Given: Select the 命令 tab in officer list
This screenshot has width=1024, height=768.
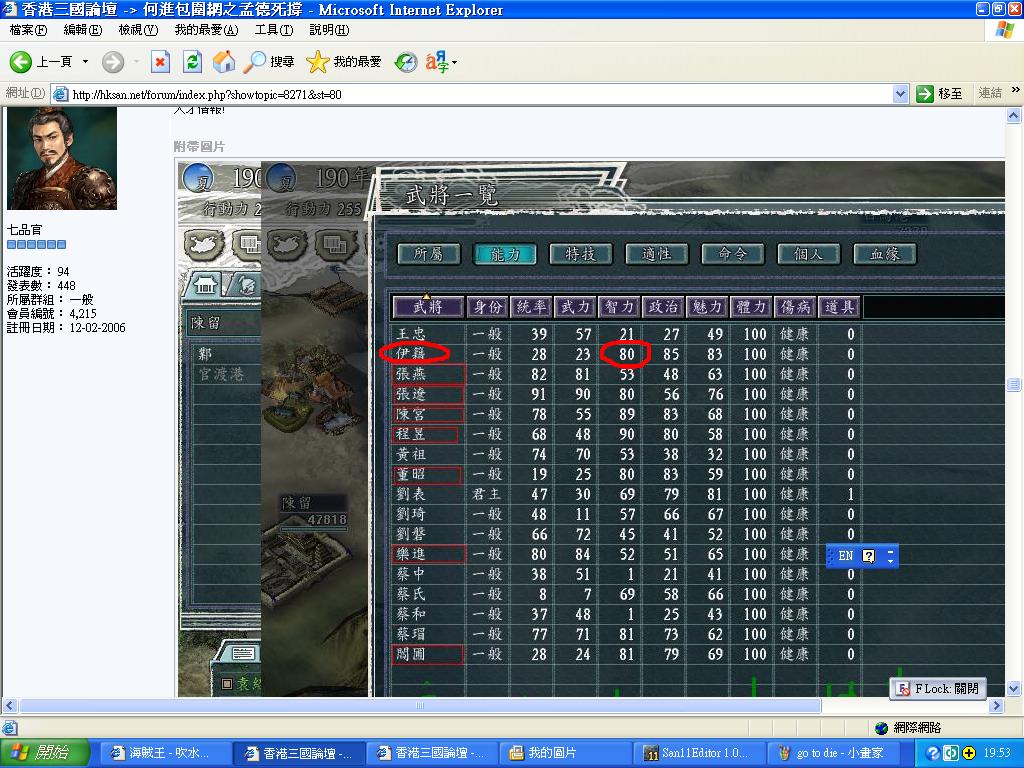Looking at the screenshot, I should click(x=732, y=254).
